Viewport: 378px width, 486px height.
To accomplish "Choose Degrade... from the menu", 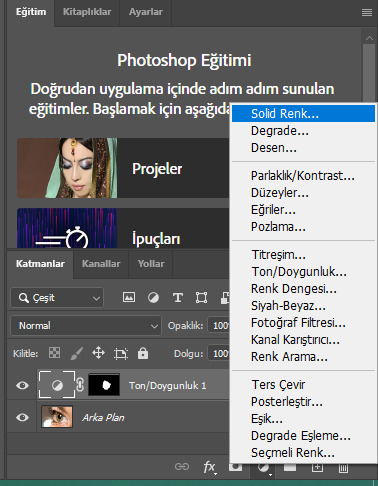I will (303, 131).
